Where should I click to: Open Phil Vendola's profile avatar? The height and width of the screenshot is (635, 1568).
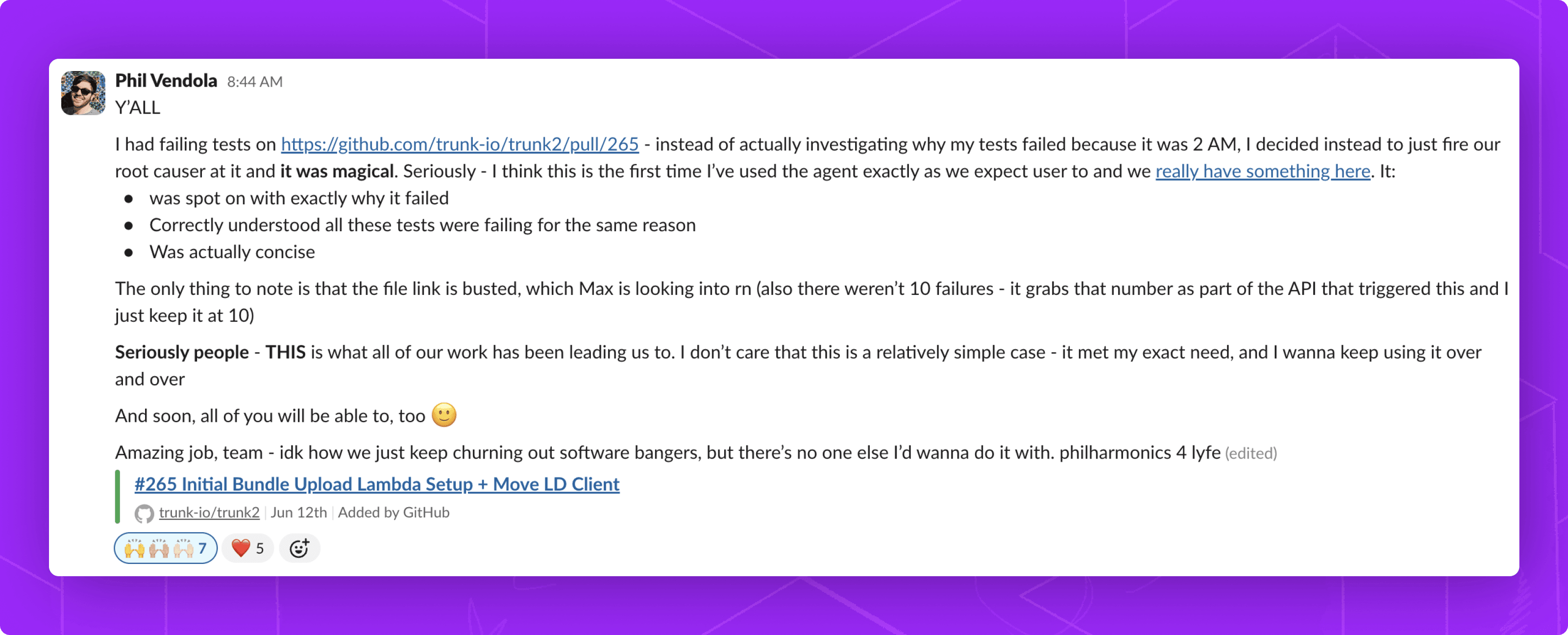(83, 93)
